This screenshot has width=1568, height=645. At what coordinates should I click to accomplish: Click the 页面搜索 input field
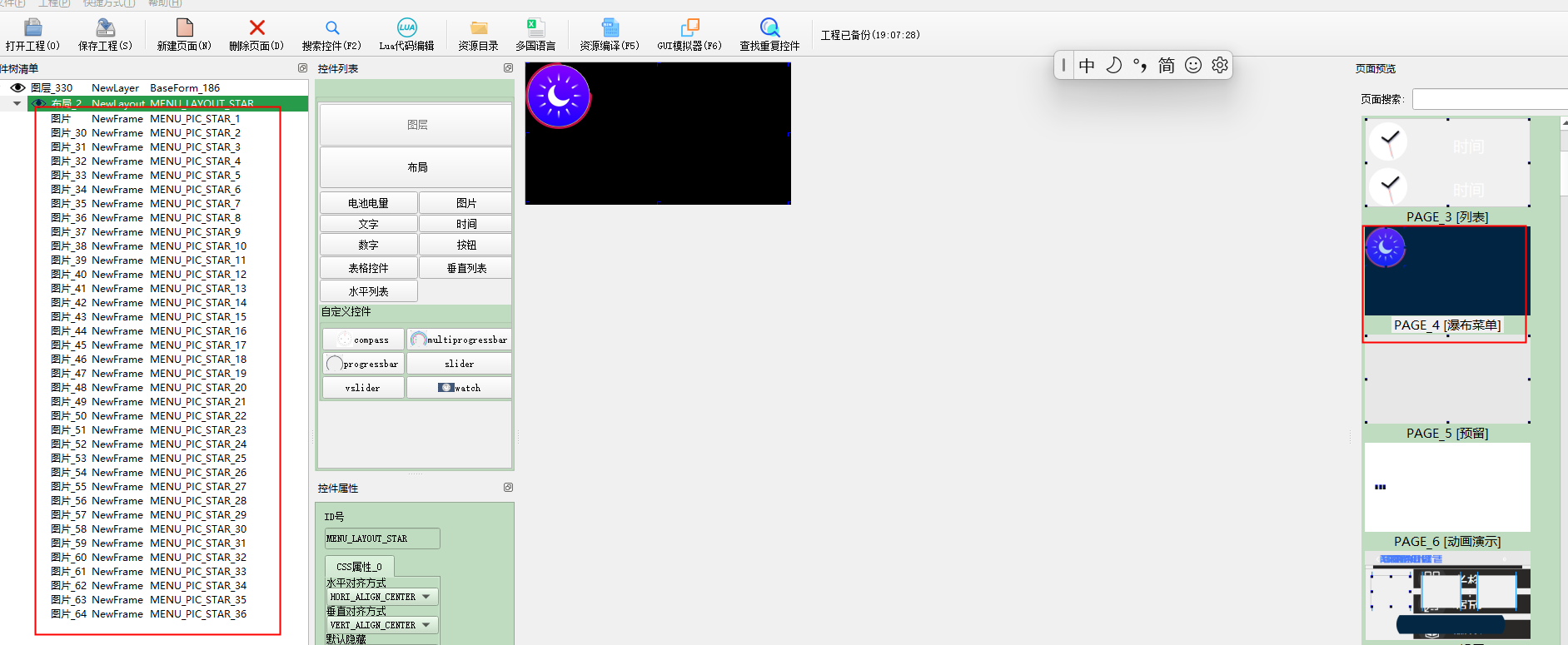(1490, 99)
